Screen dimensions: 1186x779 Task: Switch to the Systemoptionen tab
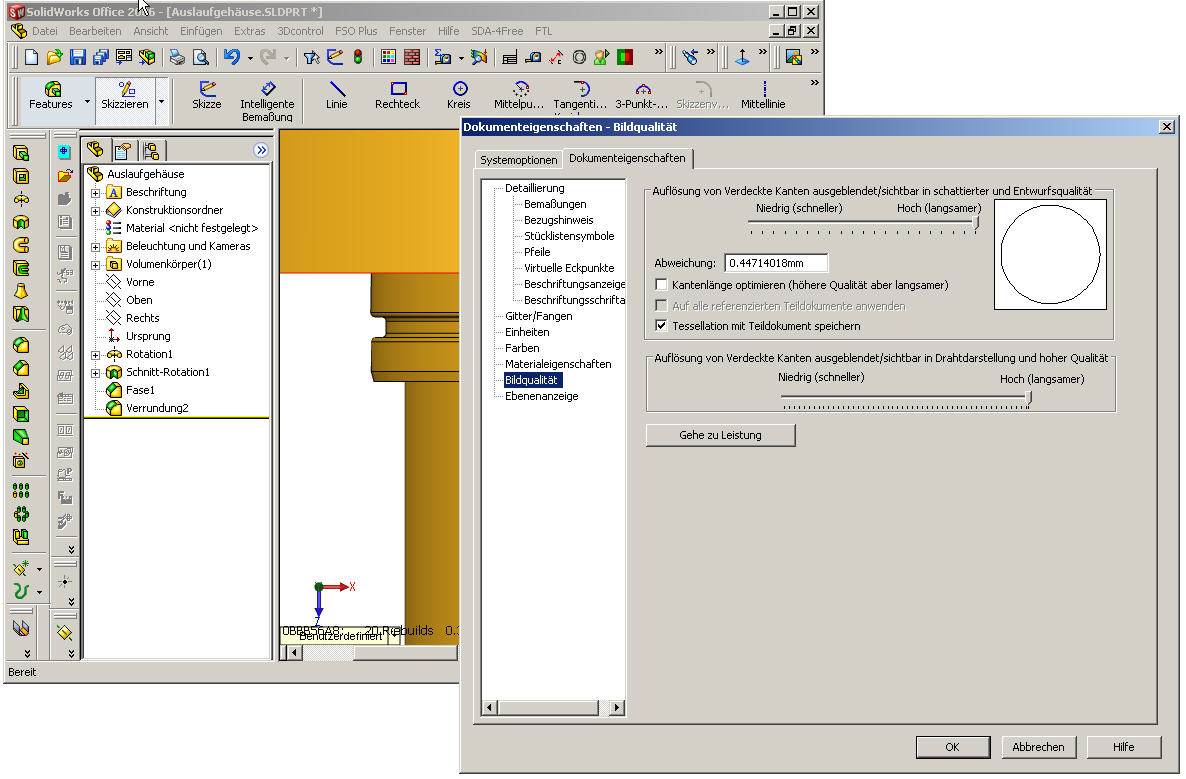[519, 160]
